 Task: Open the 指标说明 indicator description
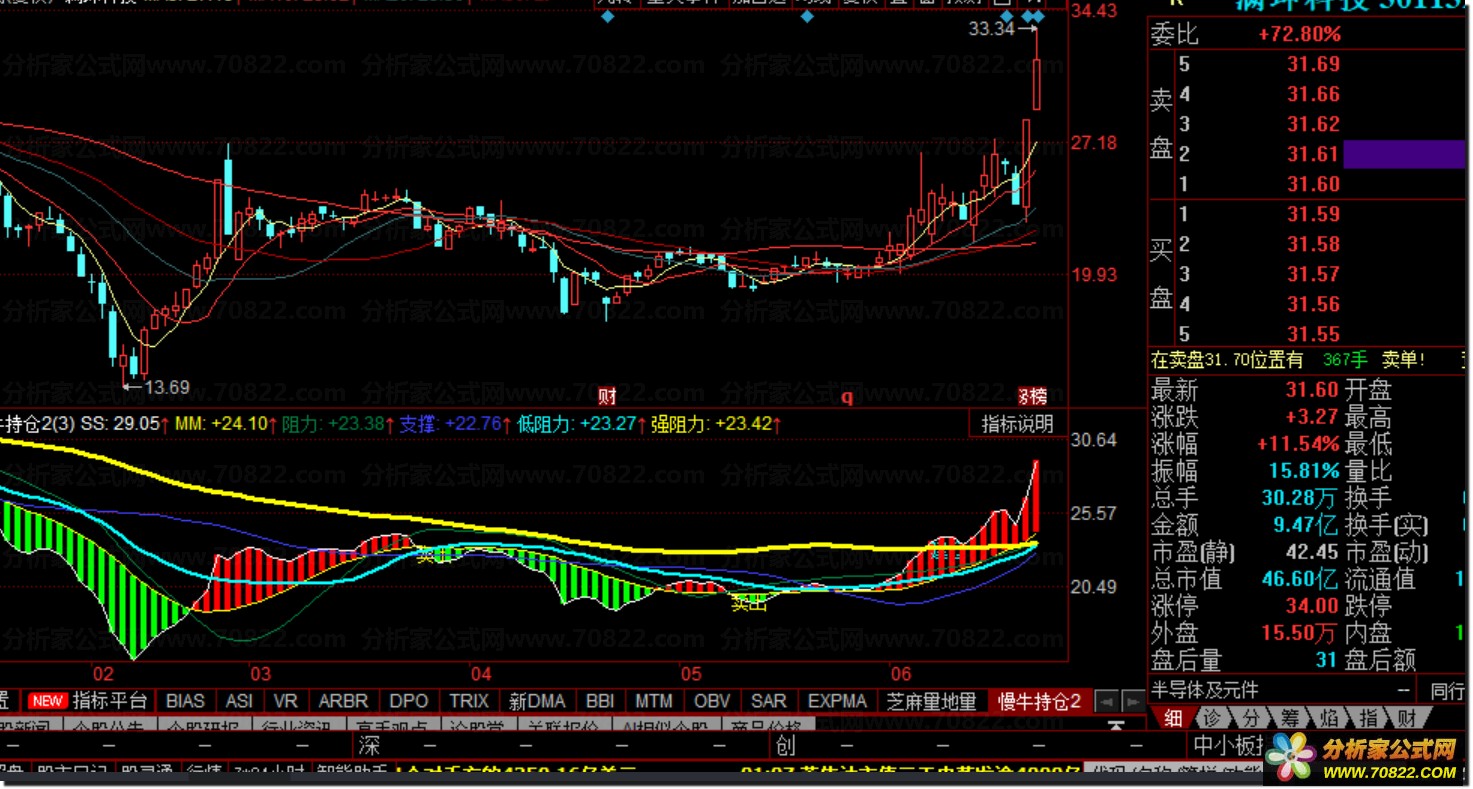point(1017,424)
